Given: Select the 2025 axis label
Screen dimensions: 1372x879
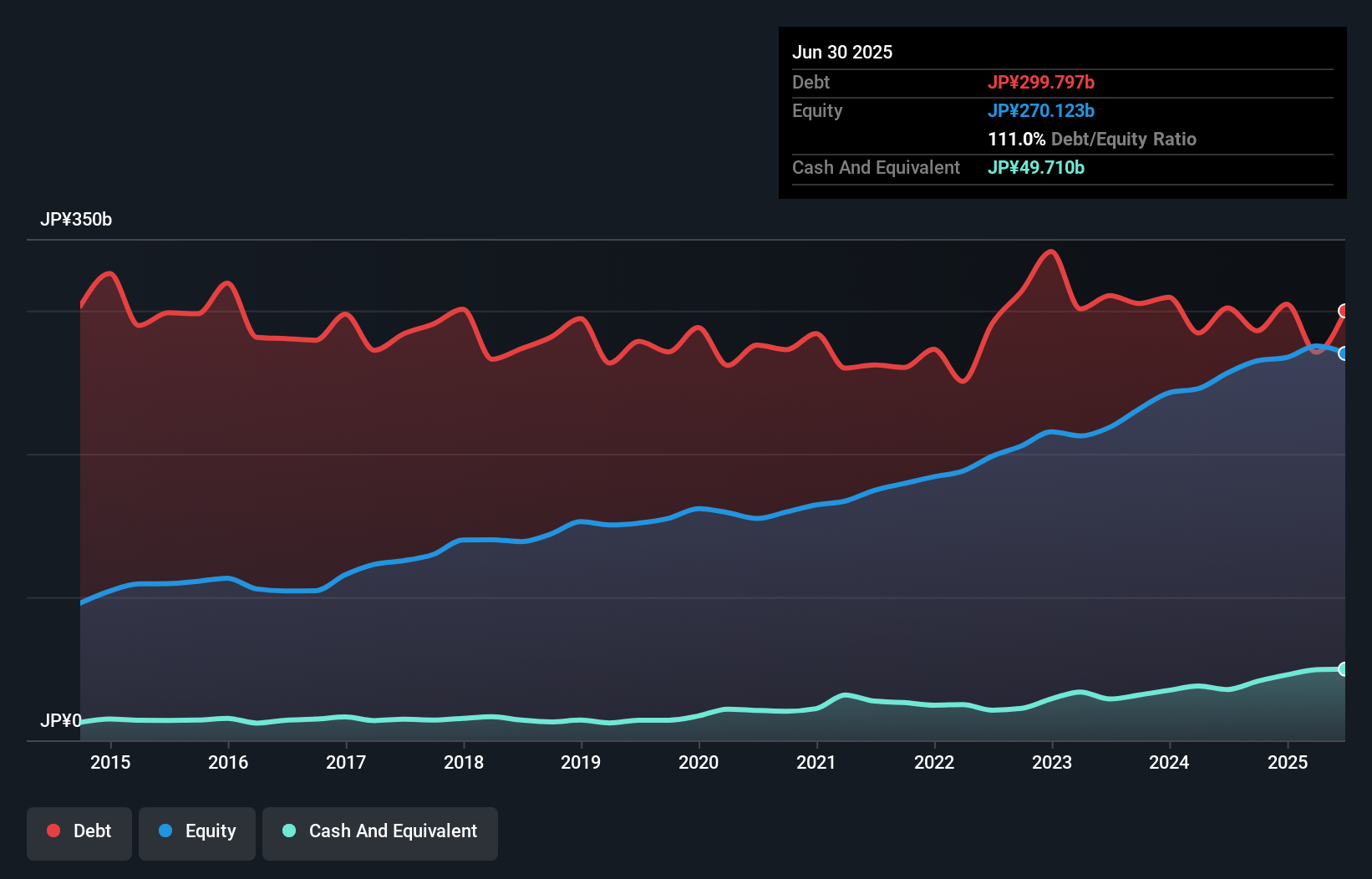Looking at the screenshot, I should 1288,762.
